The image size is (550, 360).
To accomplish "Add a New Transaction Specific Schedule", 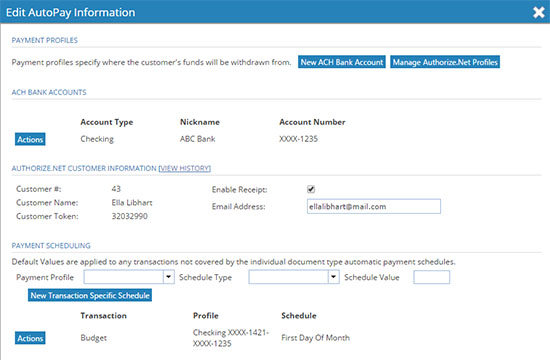I will (x=90, y=295).
